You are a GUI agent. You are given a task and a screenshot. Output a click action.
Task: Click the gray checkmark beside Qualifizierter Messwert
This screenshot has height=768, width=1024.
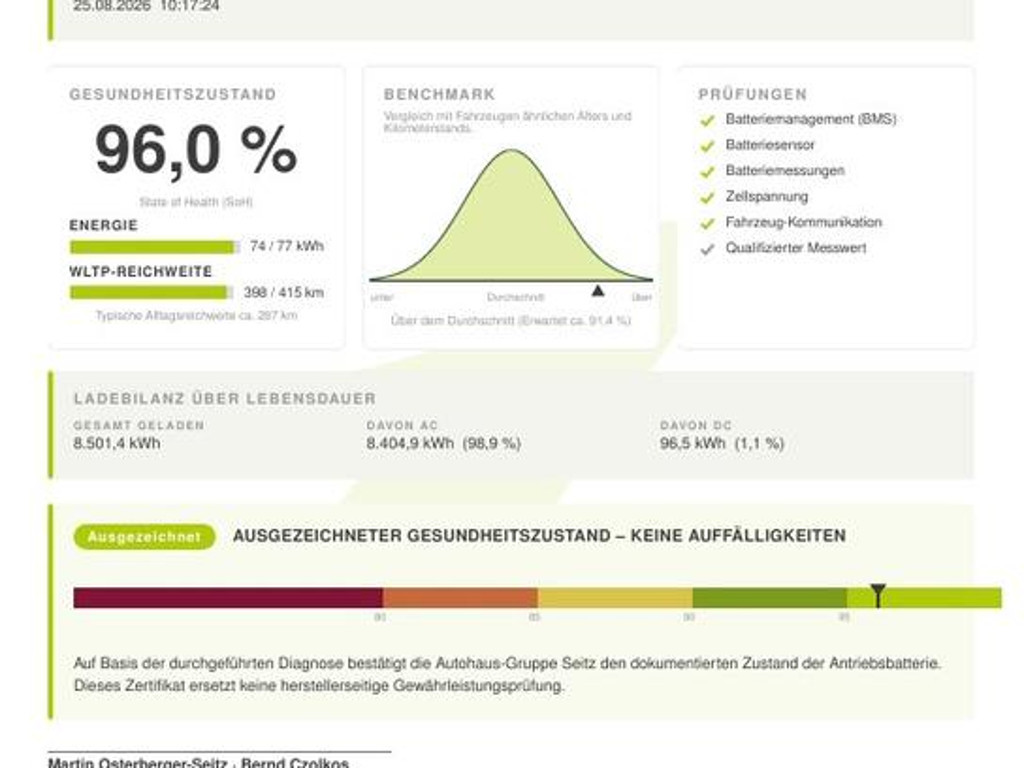coord(707,249)
